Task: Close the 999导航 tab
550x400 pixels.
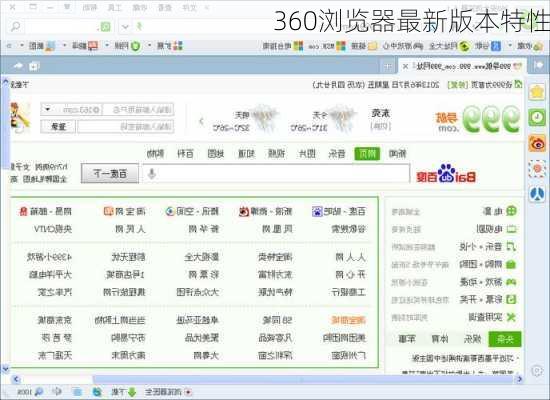Action: click(x=405, y=66)
